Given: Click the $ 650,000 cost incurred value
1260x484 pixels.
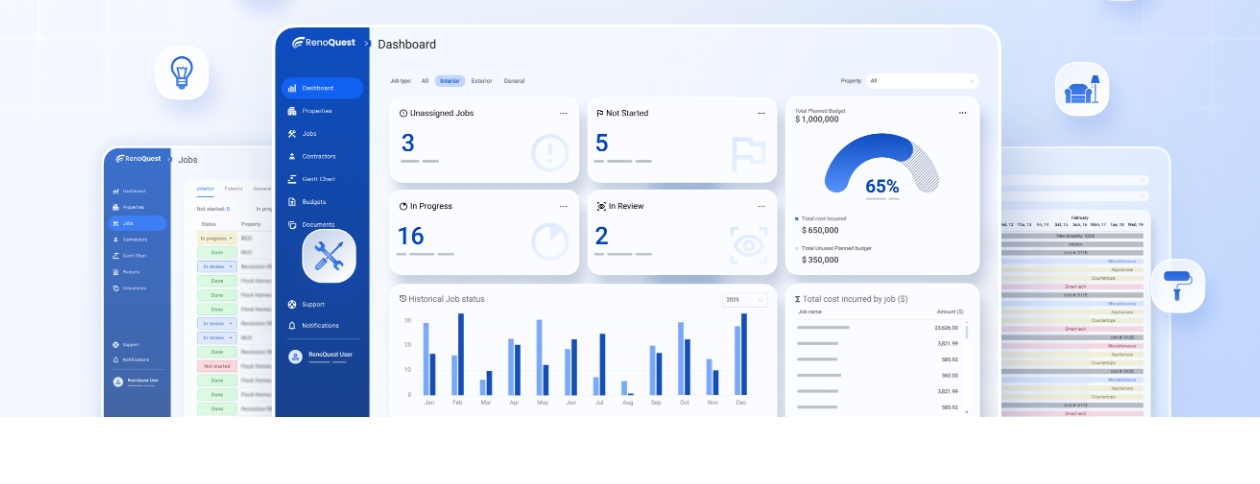Looking at the screenshot, I should click(820, 230).
